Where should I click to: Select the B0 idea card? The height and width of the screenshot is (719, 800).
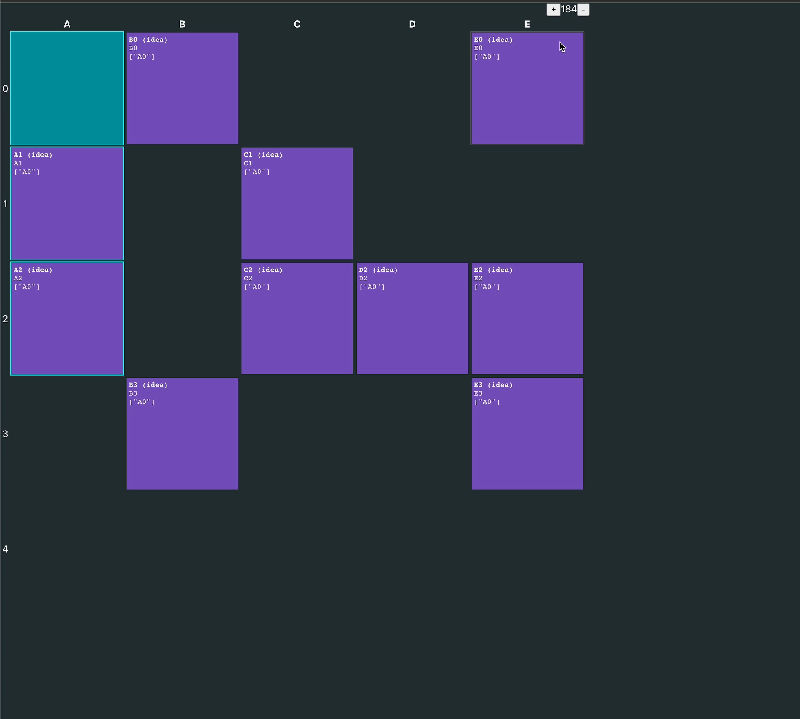(x=182, y=88)
